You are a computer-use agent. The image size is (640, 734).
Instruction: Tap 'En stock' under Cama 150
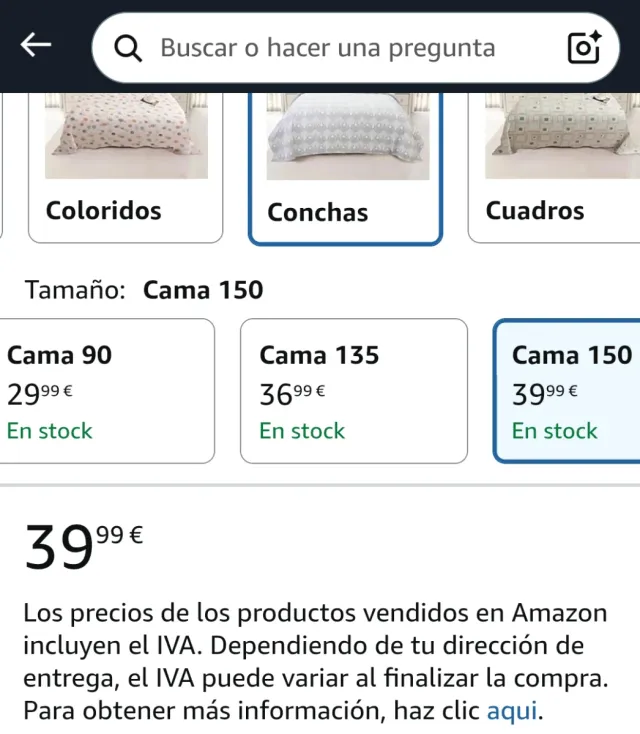[x=554, y=431]
